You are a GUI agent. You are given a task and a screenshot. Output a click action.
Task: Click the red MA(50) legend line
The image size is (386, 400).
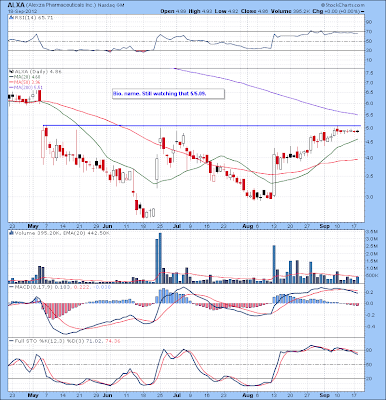pos(11,82)
